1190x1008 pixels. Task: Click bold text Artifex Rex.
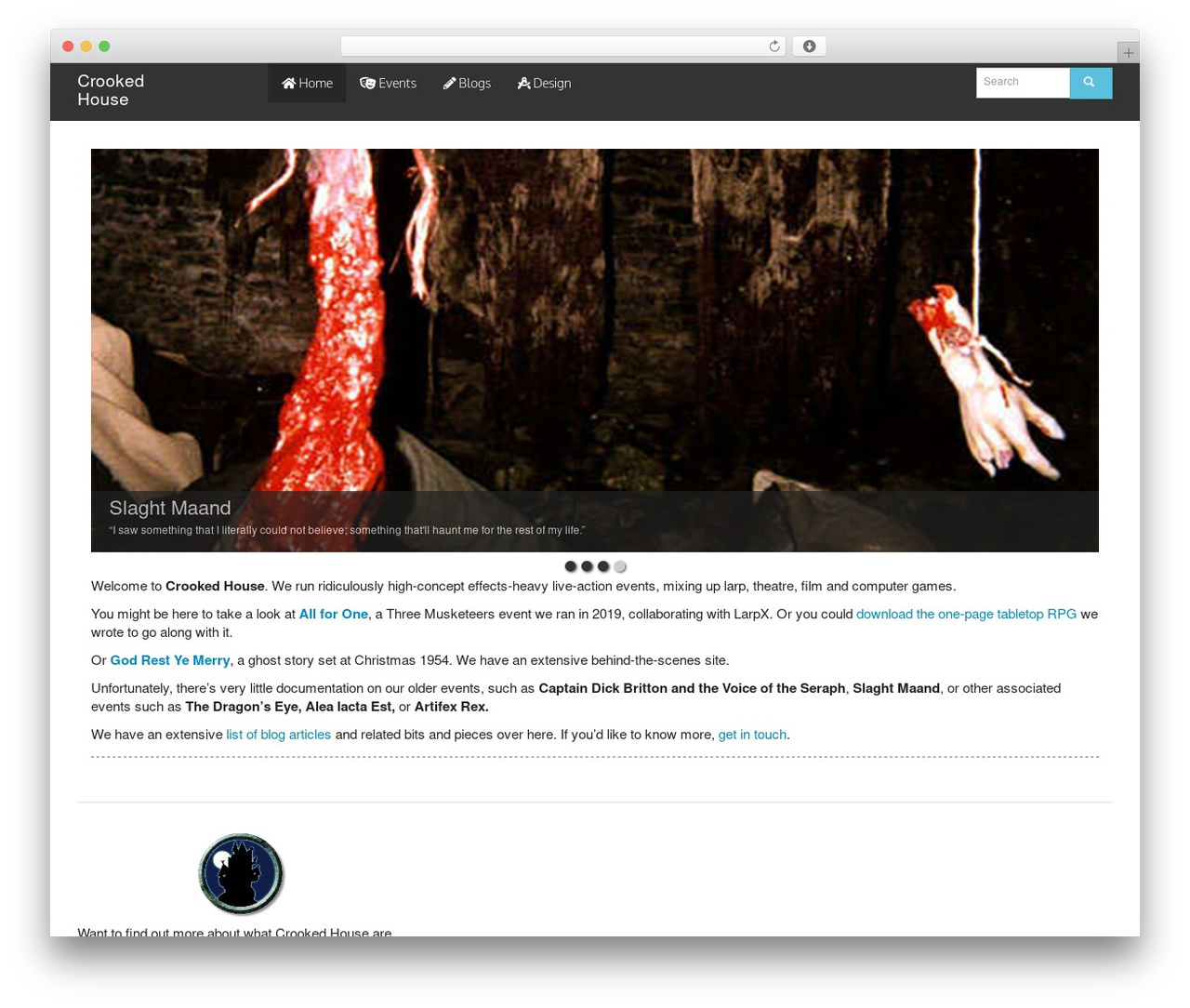(452, 708)
